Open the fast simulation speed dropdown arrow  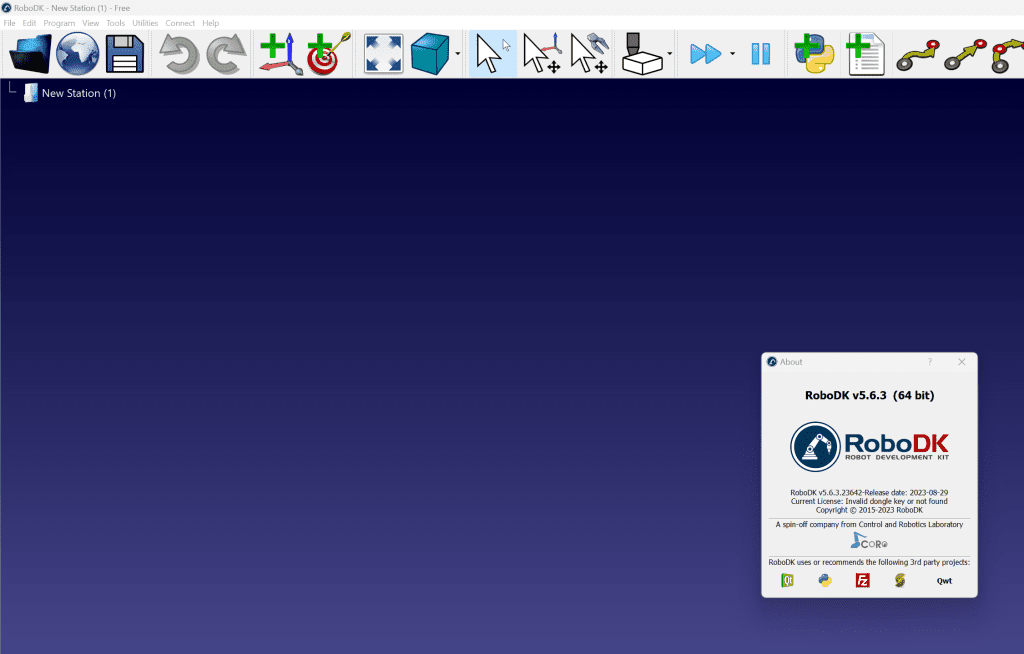732,55
